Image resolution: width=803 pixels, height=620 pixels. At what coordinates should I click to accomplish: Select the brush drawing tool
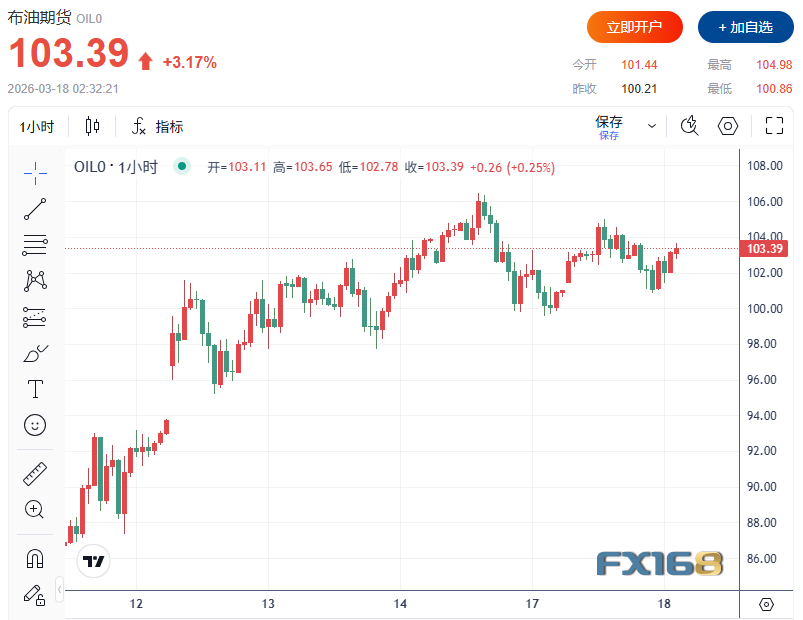(x=35, y=353)
